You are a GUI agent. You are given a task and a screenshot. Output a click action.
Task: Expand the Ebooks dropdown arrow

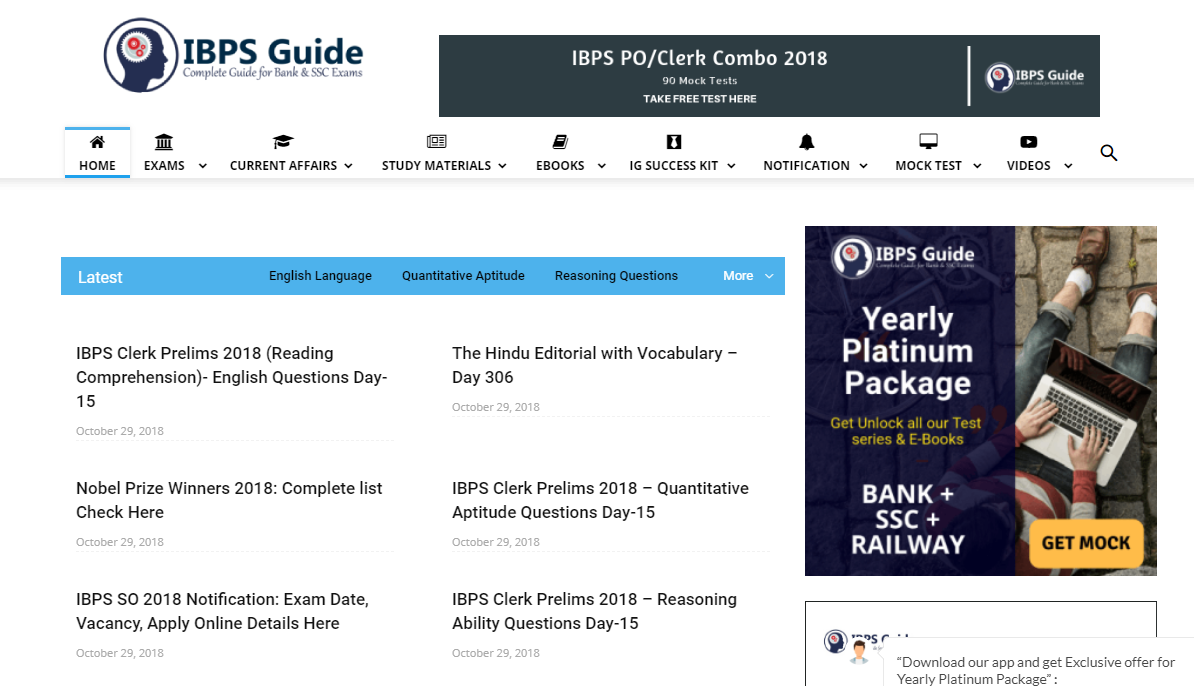click(x=602, y=166)
